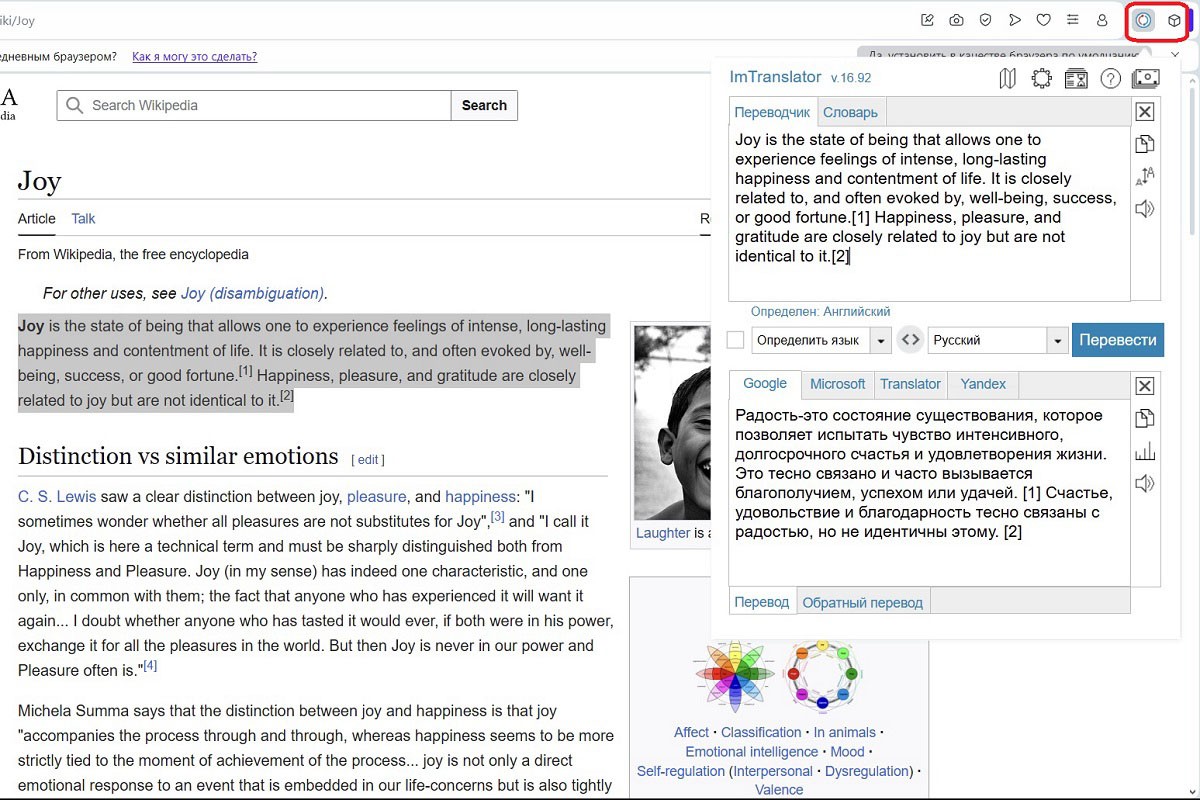Image resolution: width=1200 pixels, height=800 pixels.
Task: Toggle the ImTranslator extension toolbar icon
Action: pos(1144,20)
